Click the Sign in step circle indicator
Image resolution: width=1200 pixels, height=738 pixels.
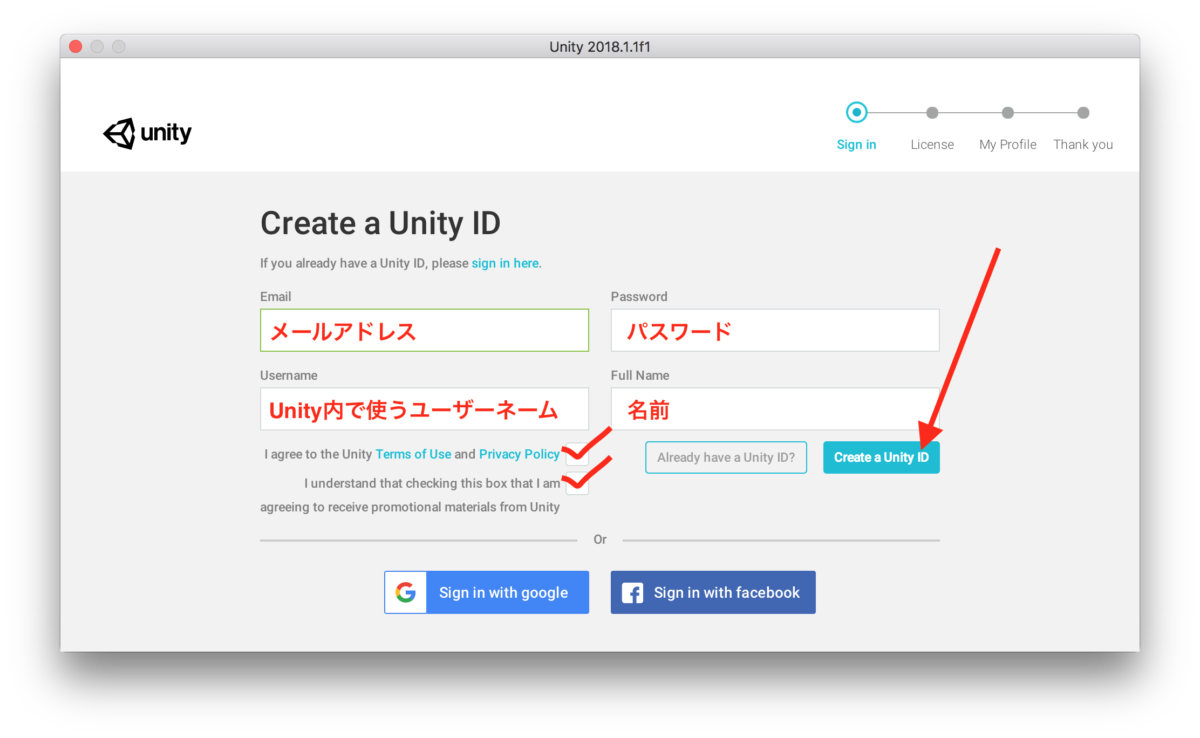856,112
